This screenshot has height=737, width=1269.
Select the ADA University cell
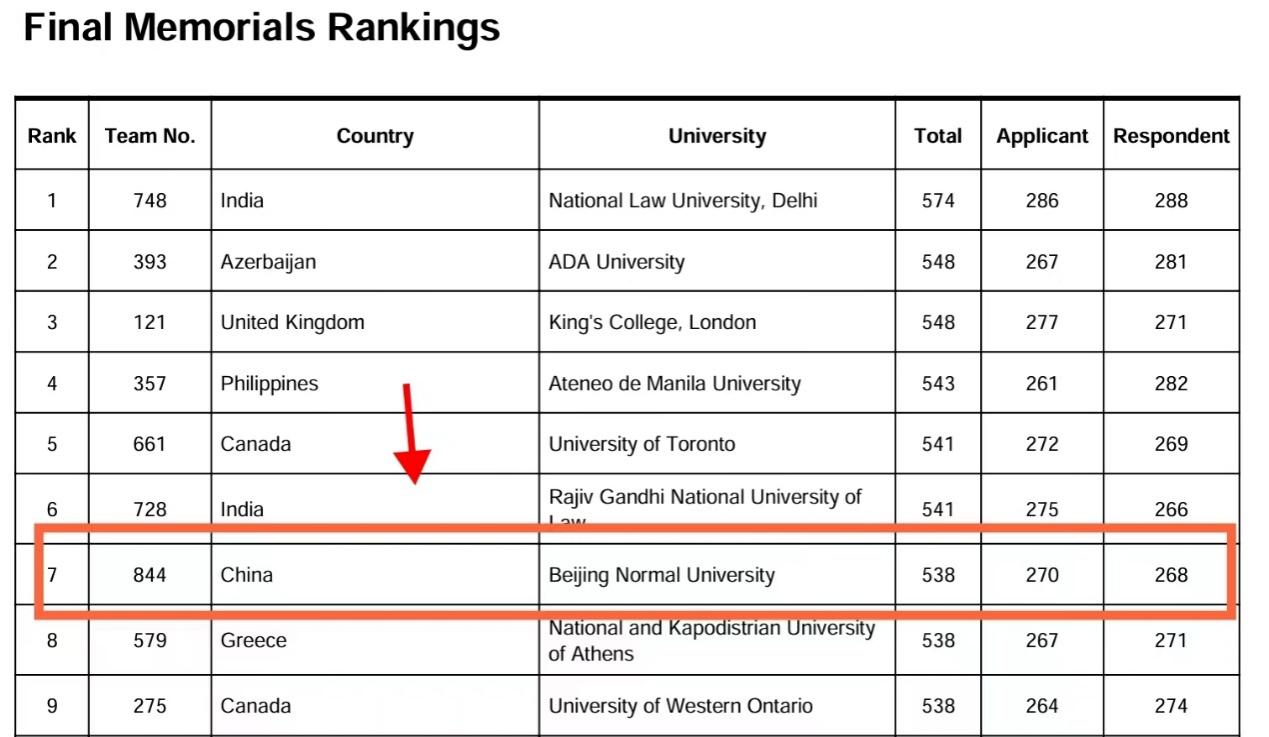coord(617,262)
